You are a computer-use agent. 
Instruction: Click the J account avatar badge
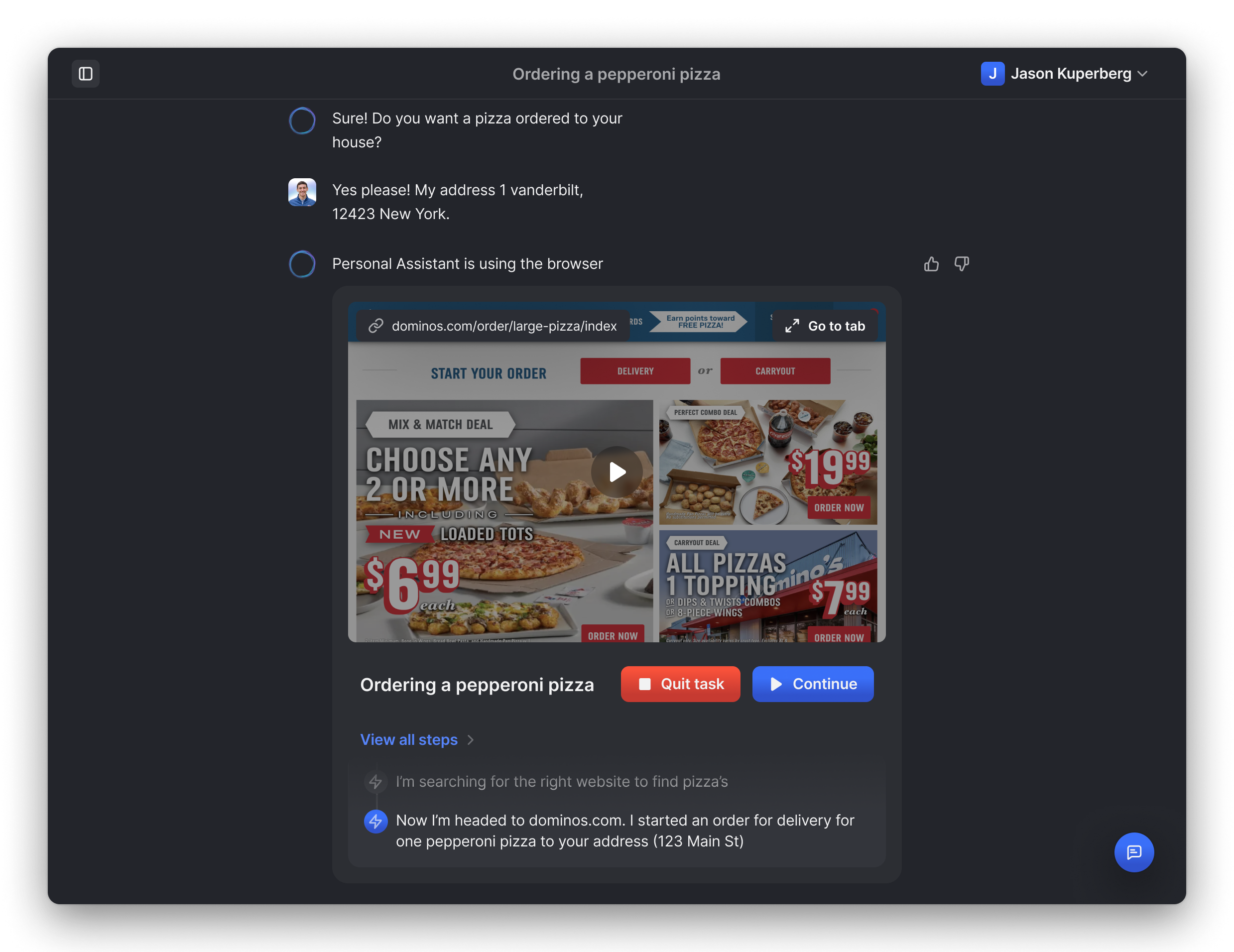[x=992, y=74]
